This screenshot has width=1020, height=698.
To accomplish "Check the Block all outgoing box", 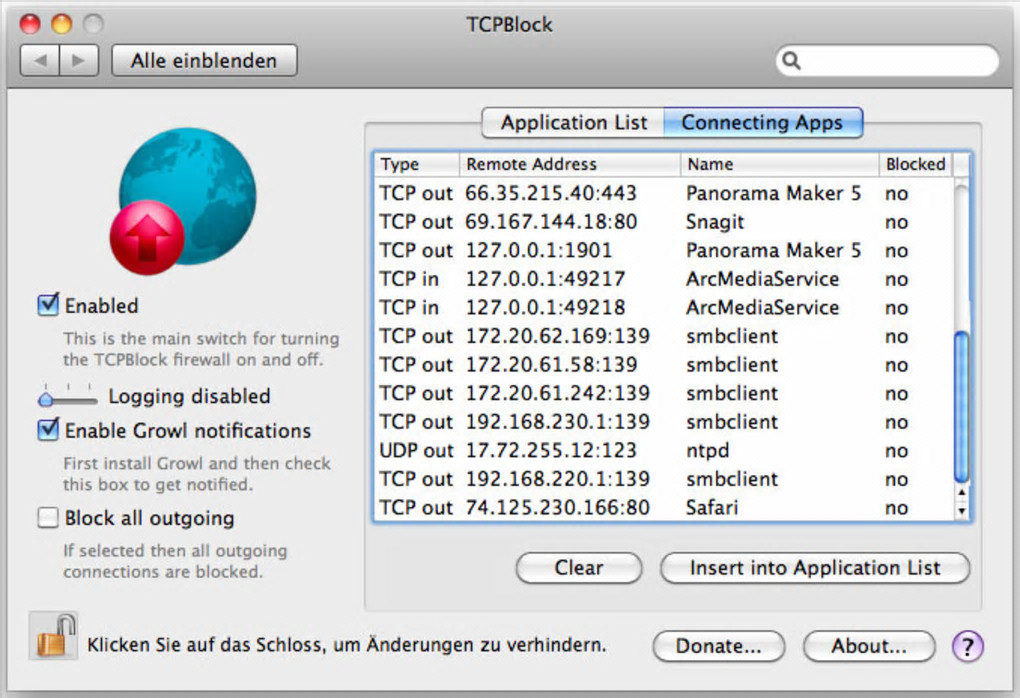I will 47,518.
